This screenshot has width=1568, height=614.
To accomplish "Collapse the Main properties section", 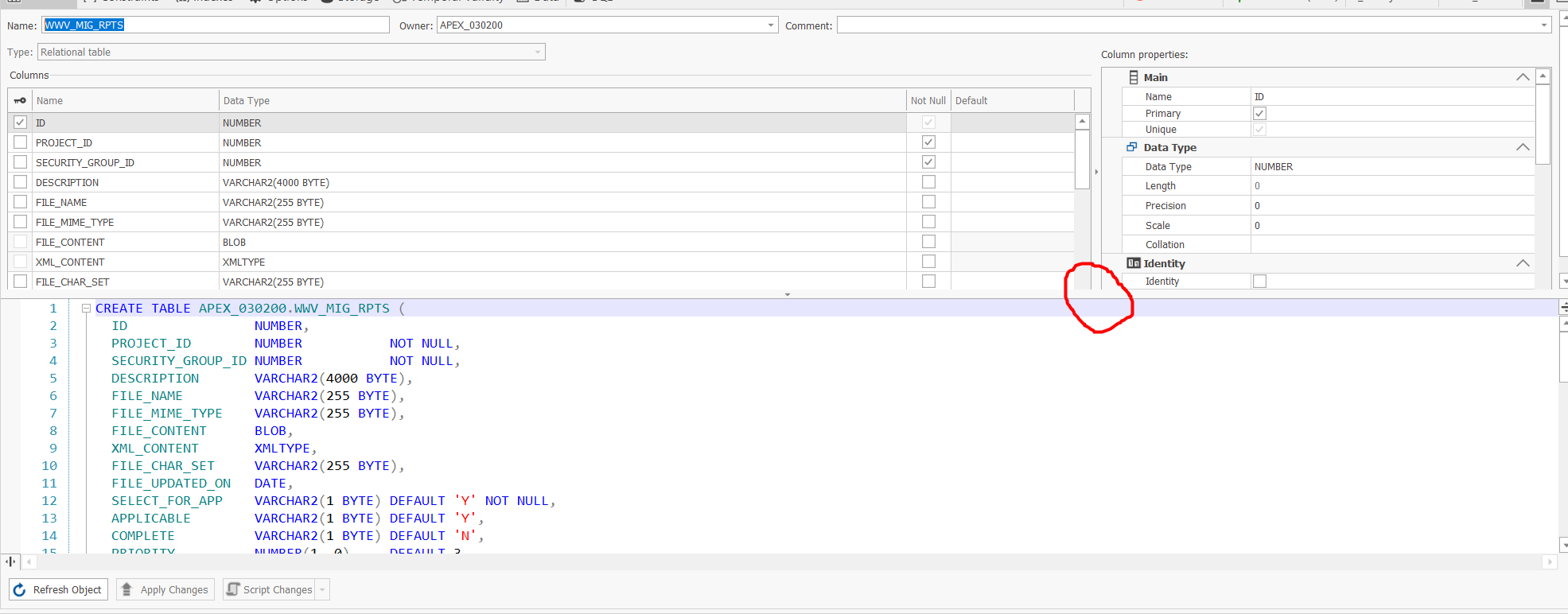I will pyautogui.click(x=1523, y=77).
